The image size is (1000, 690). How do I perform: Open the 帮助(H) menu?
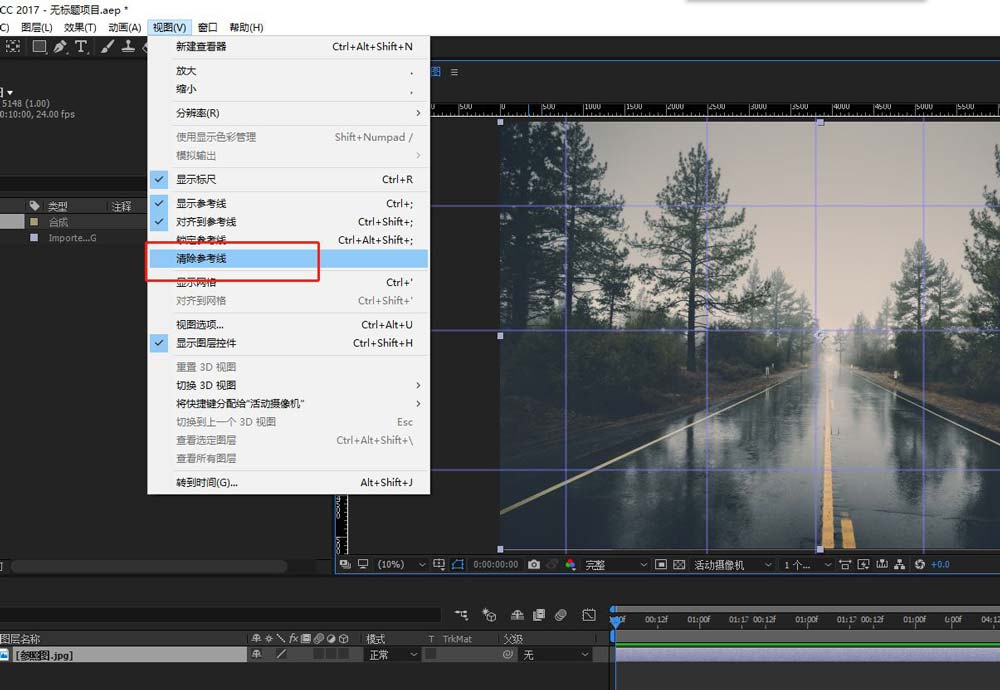[246, 27]
